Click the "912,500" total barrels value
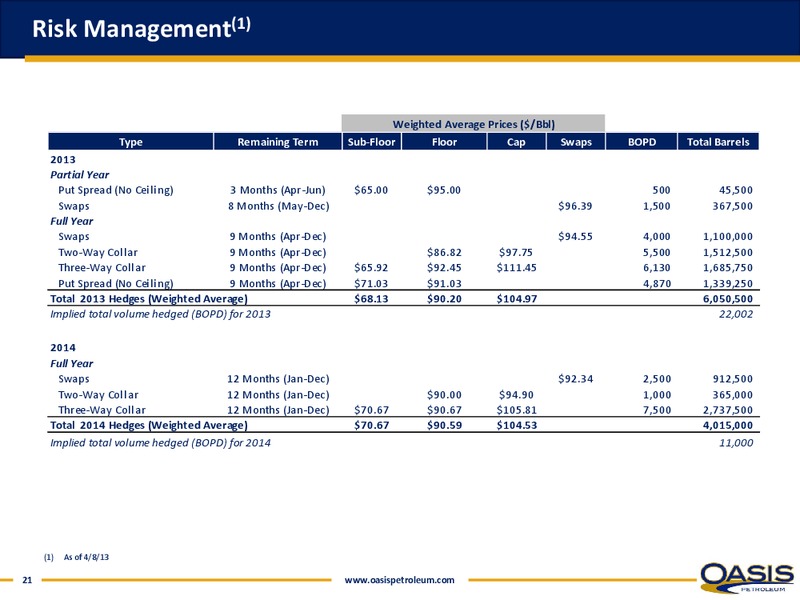 (x=733, y=379)
